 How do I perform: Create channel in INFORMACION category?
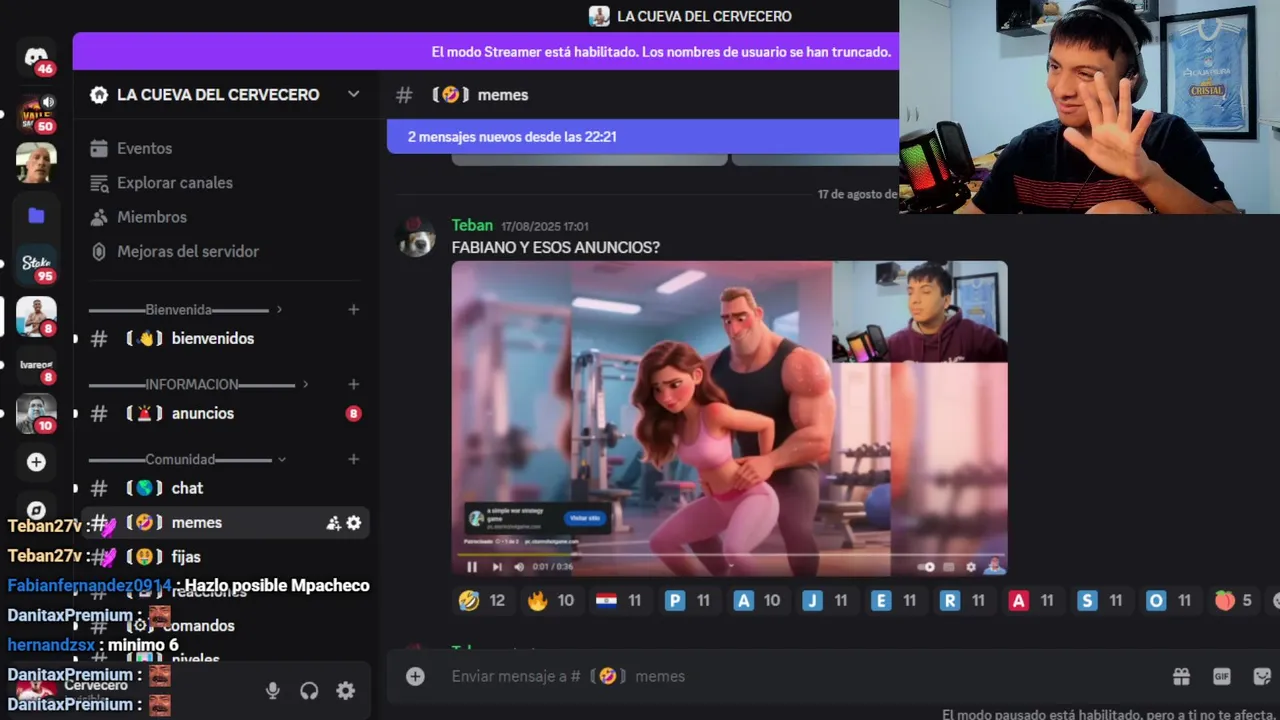353,384
